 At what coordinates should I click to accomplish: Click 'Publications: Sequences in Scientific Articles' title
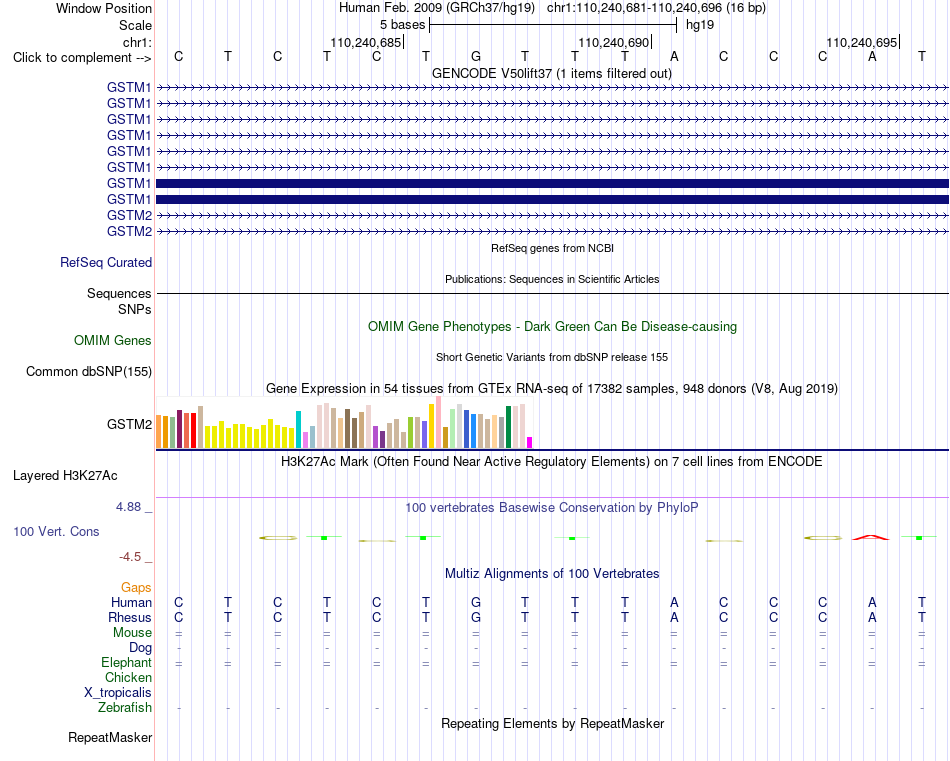pos(552,279)
